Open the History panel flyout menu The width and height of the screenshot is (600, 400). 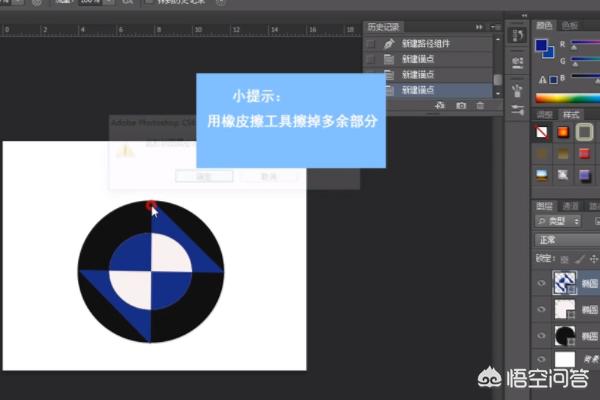[495, 27]
